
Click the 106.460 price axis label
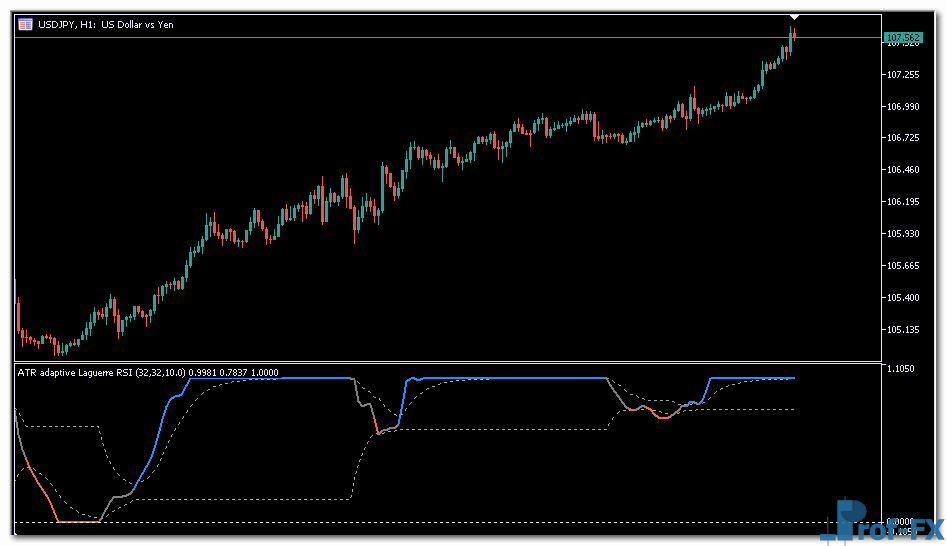(902, 170)
